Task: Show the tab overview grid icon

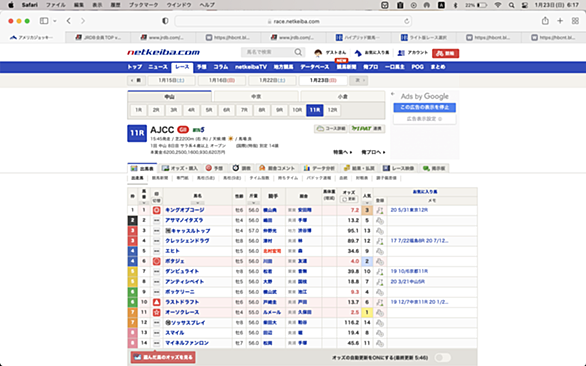Action: pyautogui.click(x=575, y=21)
